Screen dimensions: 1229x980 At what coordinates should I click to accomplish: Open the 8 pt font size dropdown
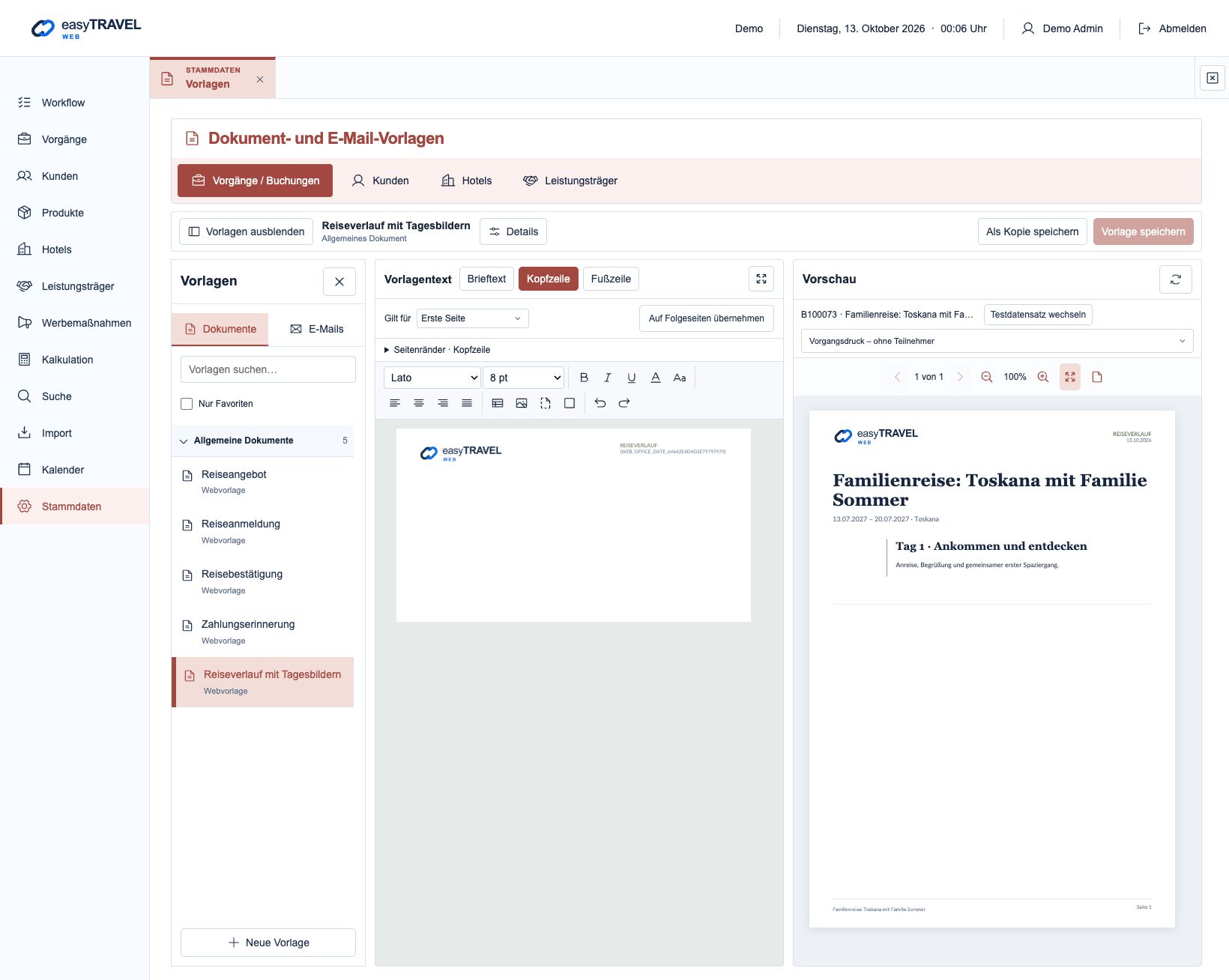tap(523, 378)
